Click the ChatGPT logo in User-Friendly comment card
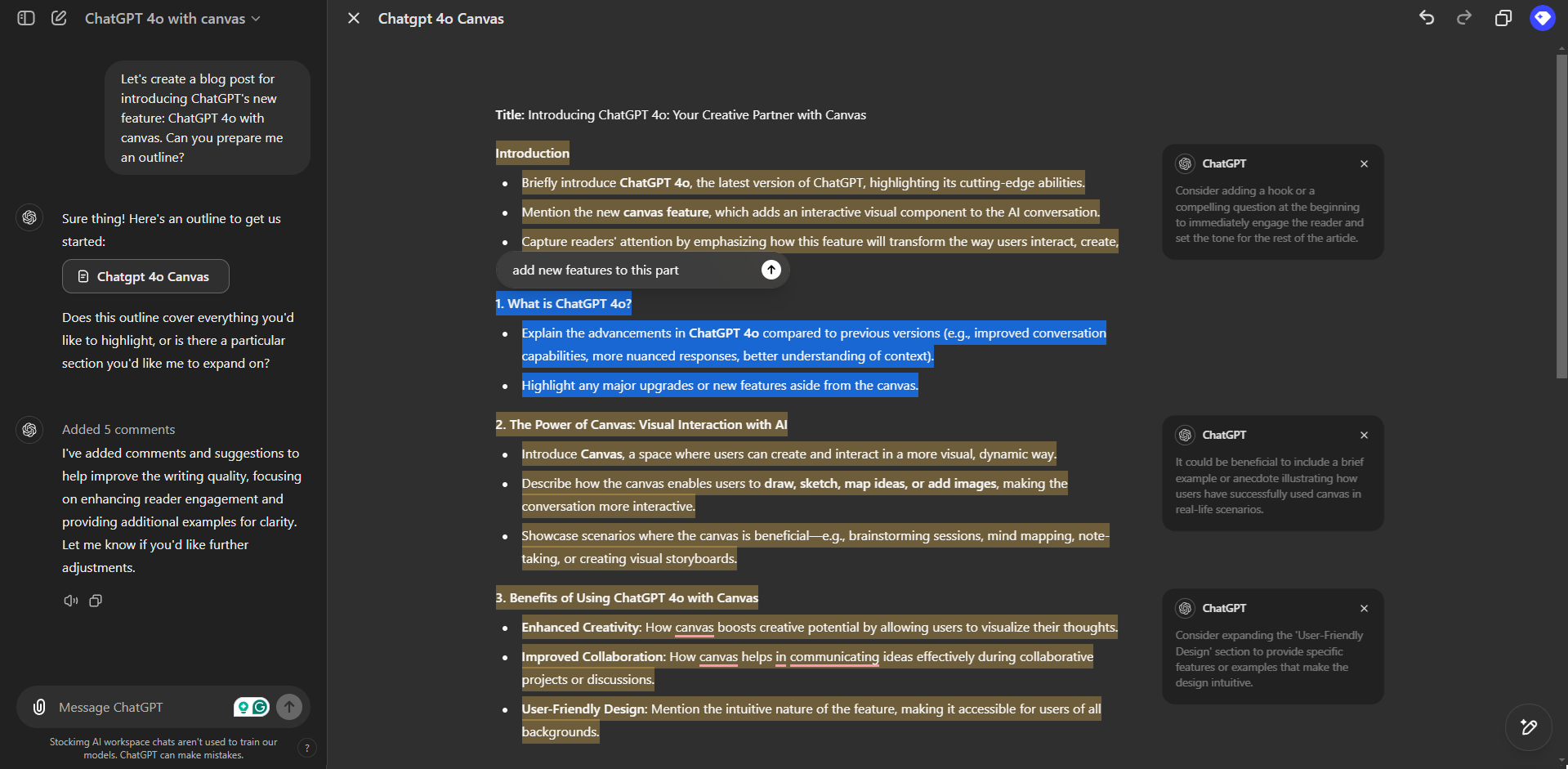 coord(1185,608)
